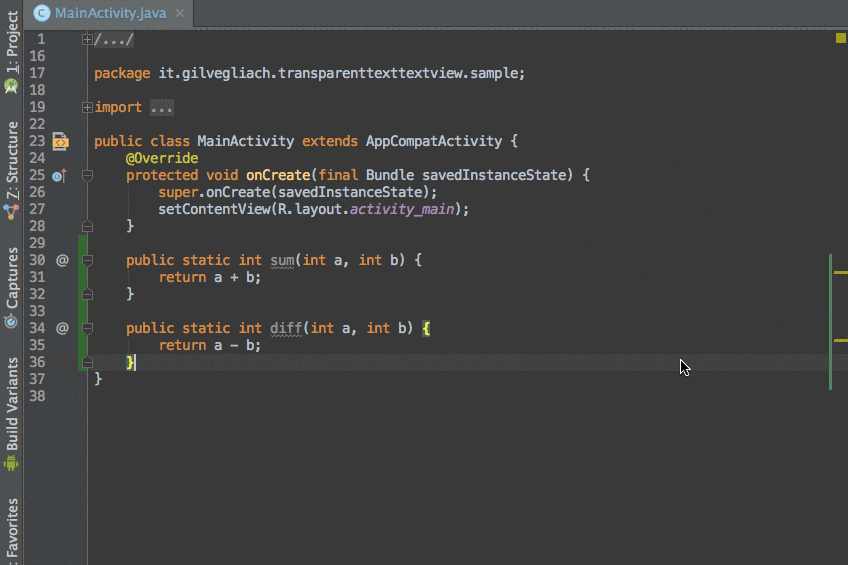The width and height of the screenshot is (848, 565).
Task: Click the yellow inspection status indicator
Action: click(x=840, y=38)
